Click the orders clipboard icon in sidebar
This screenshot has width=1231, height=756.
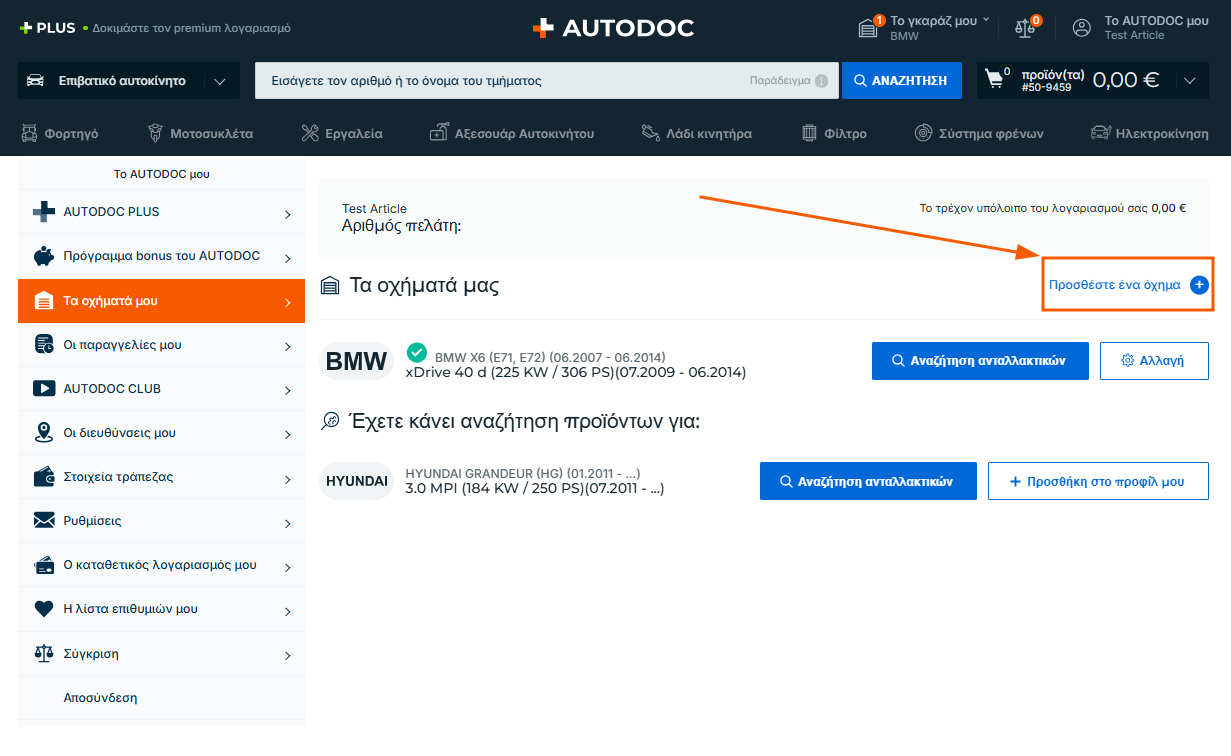[x=44, y=345]
